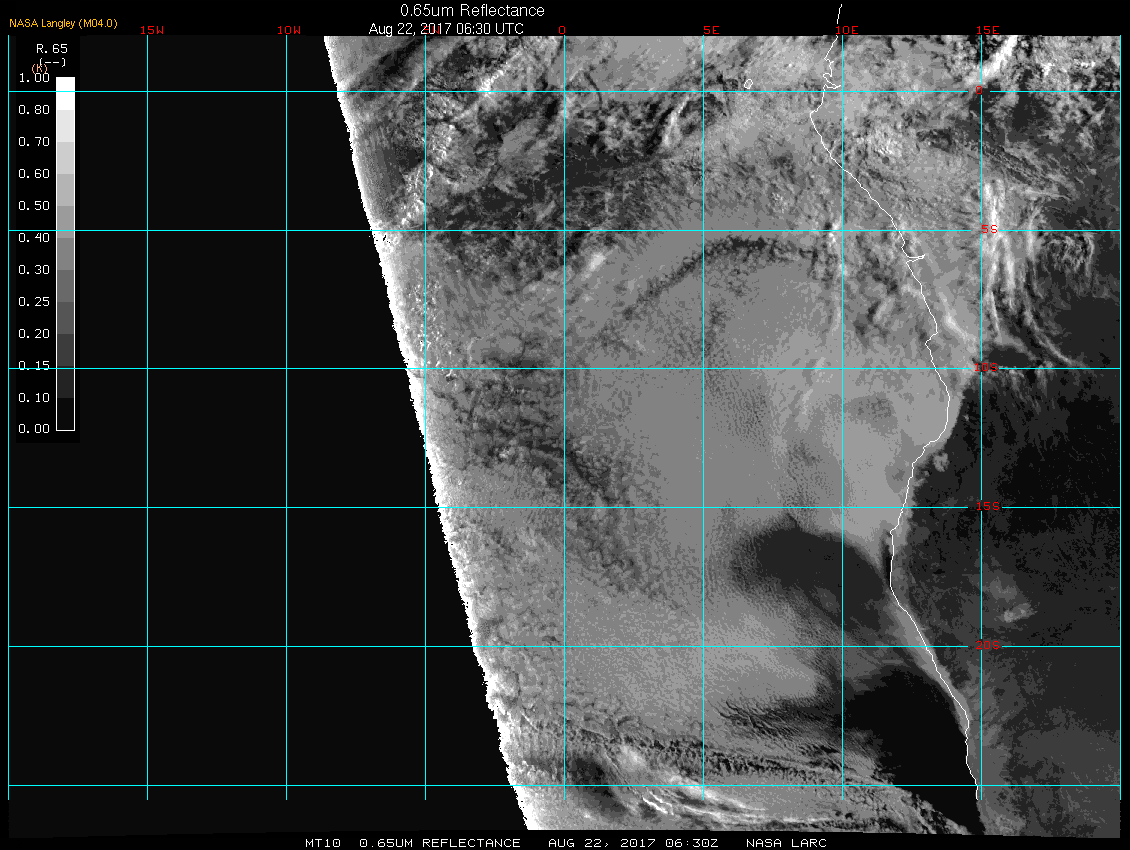Image resolution: width=1130 pixels, height=850 pixels.
Task: Select the 20S latitude label
Action: pos(988,645)
